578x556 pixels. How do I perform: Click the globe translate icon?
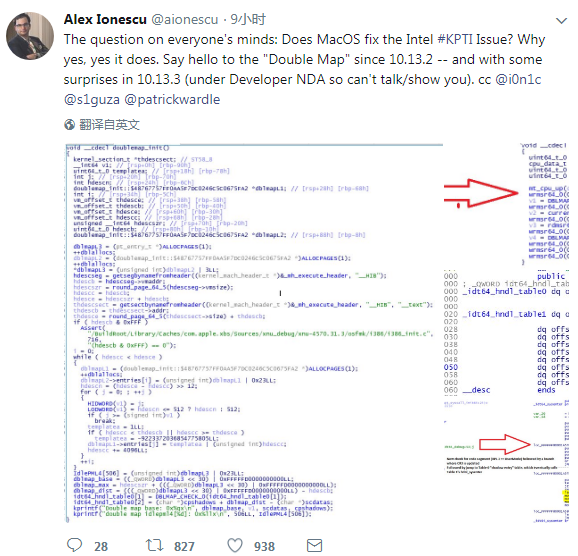[x=69, y=125]
